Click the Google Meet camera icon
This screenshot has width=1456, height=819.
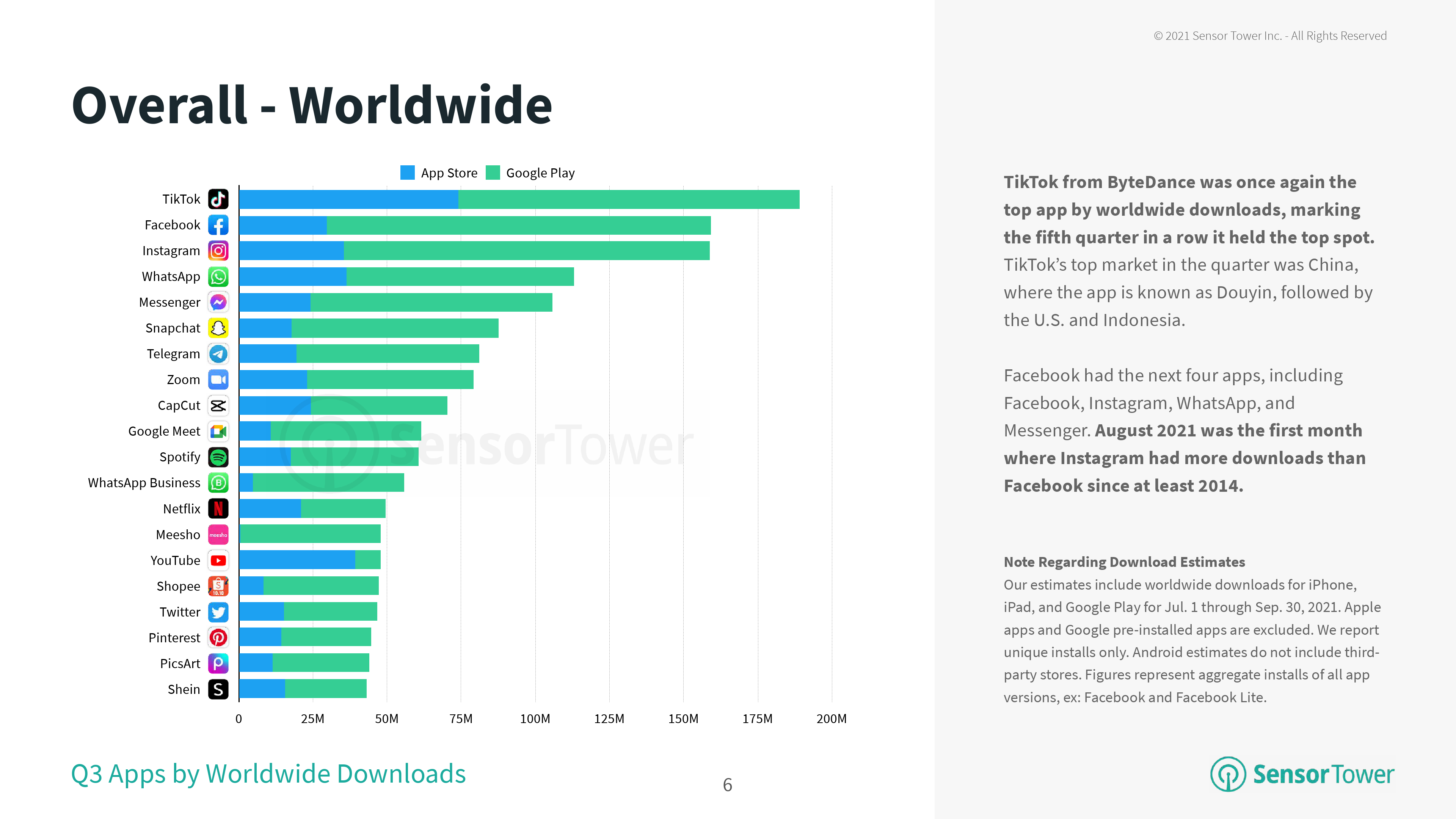point(218,431)
